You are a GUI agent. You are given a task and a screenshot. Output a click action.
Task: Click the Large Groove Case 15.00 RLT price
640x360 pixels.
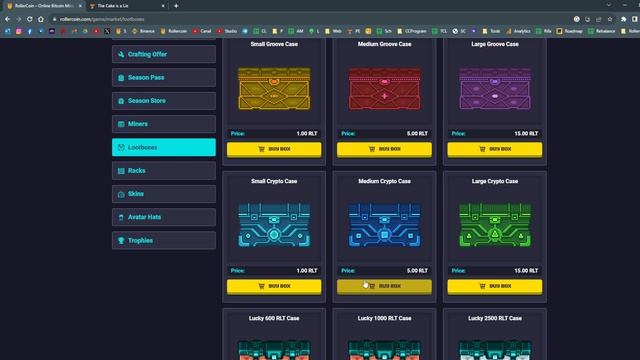pyautogui.click(x=526, y=133)
